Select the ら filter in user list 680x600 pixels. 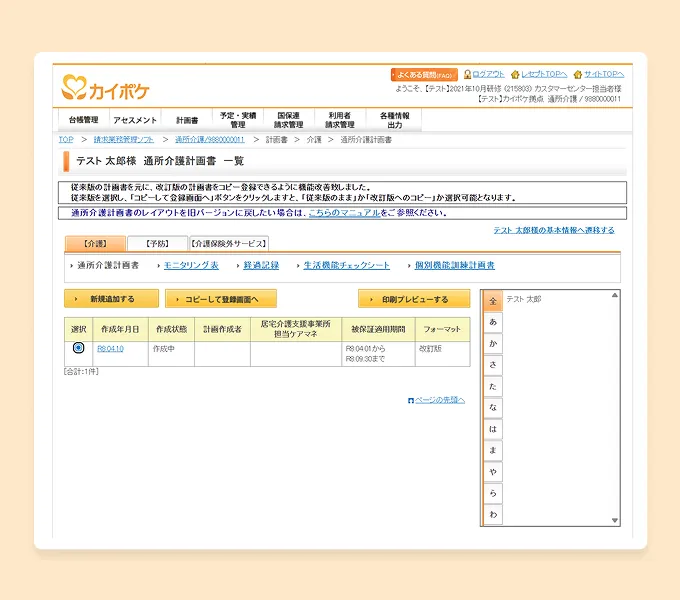[x=493, y=493]
